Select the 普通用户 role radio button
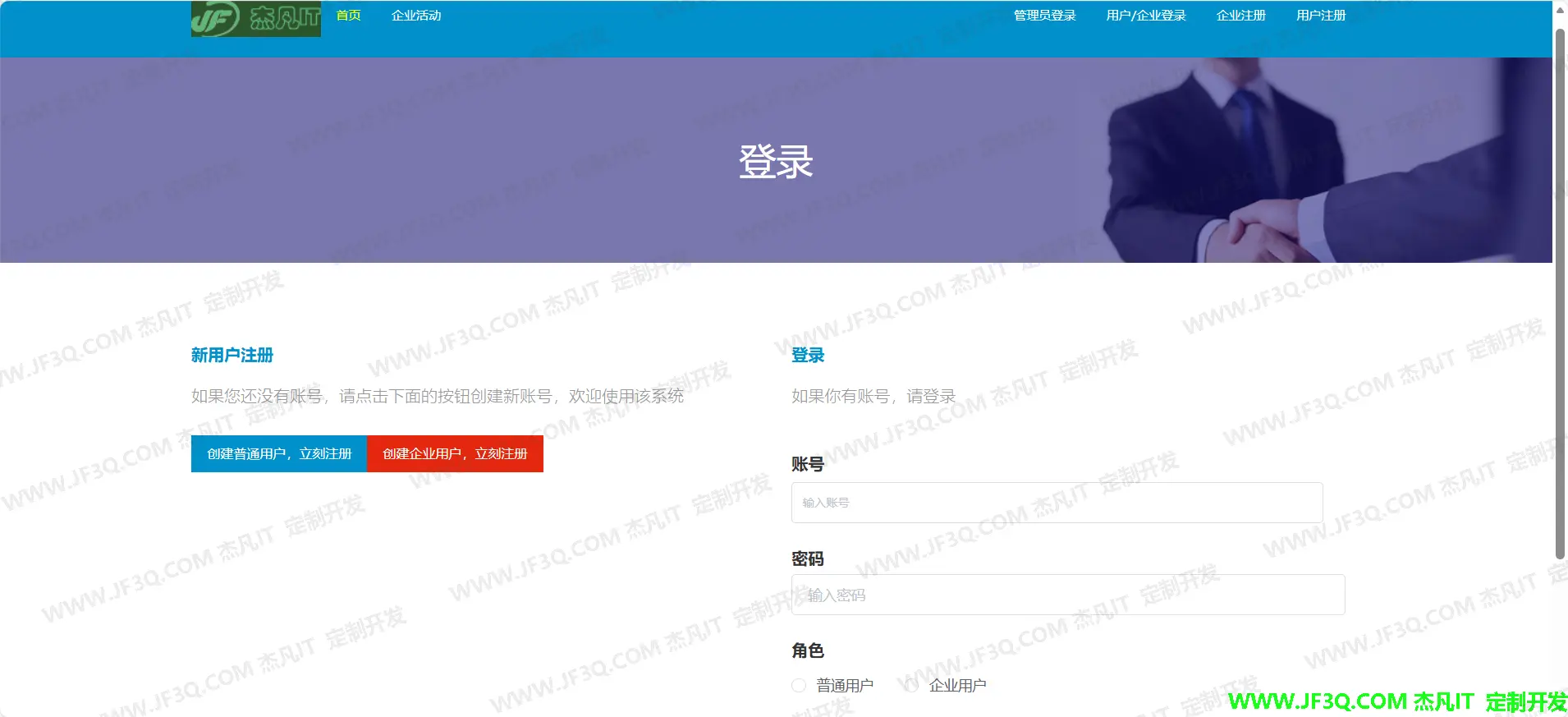The image size is (1568, 717). coord(799,685)
